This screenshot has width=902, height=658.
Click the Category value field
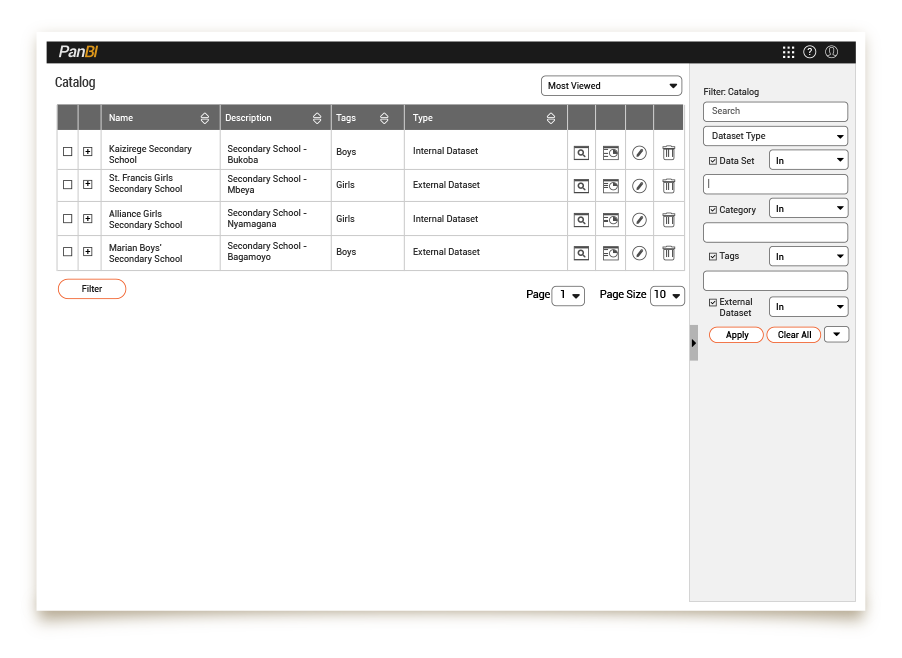click(x=775, y=233)
